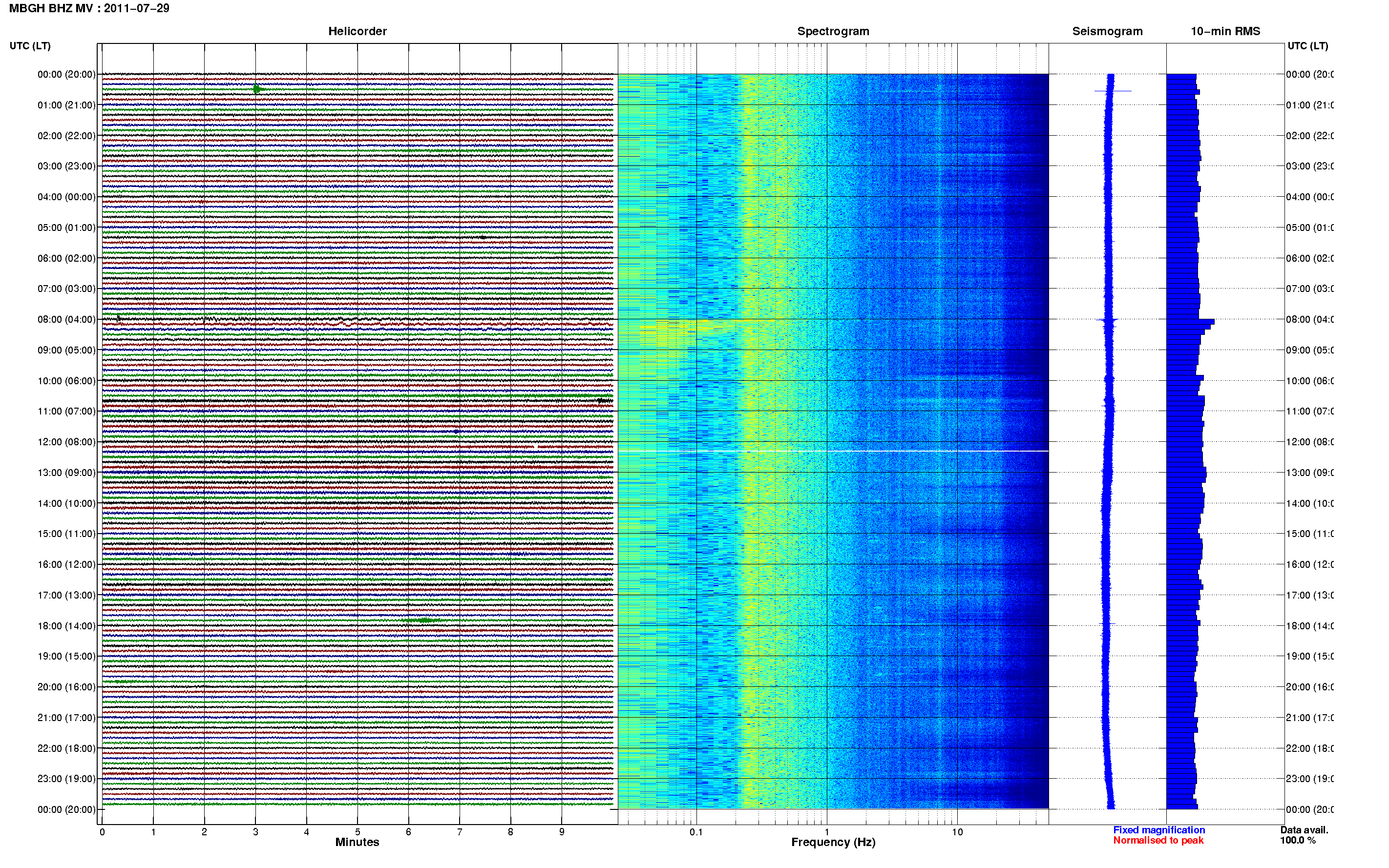Click the left '17:00 (13:00)' time label
Image resolution: width=1389 pixels, height=868 pixels.
(x=66, y=595)
